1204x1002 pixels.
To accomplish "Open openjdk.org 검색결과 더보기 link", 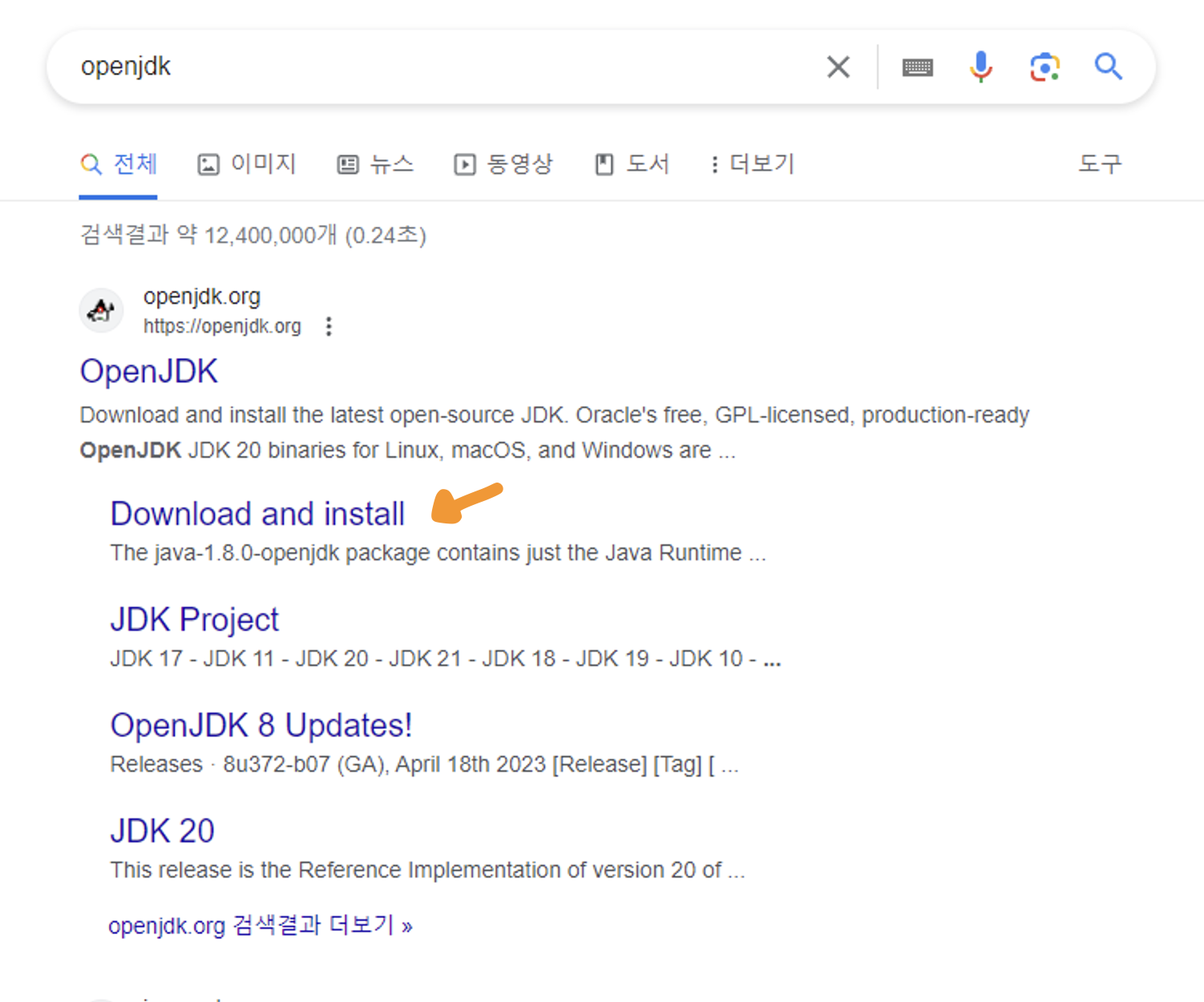I will (x=261, y=926).
